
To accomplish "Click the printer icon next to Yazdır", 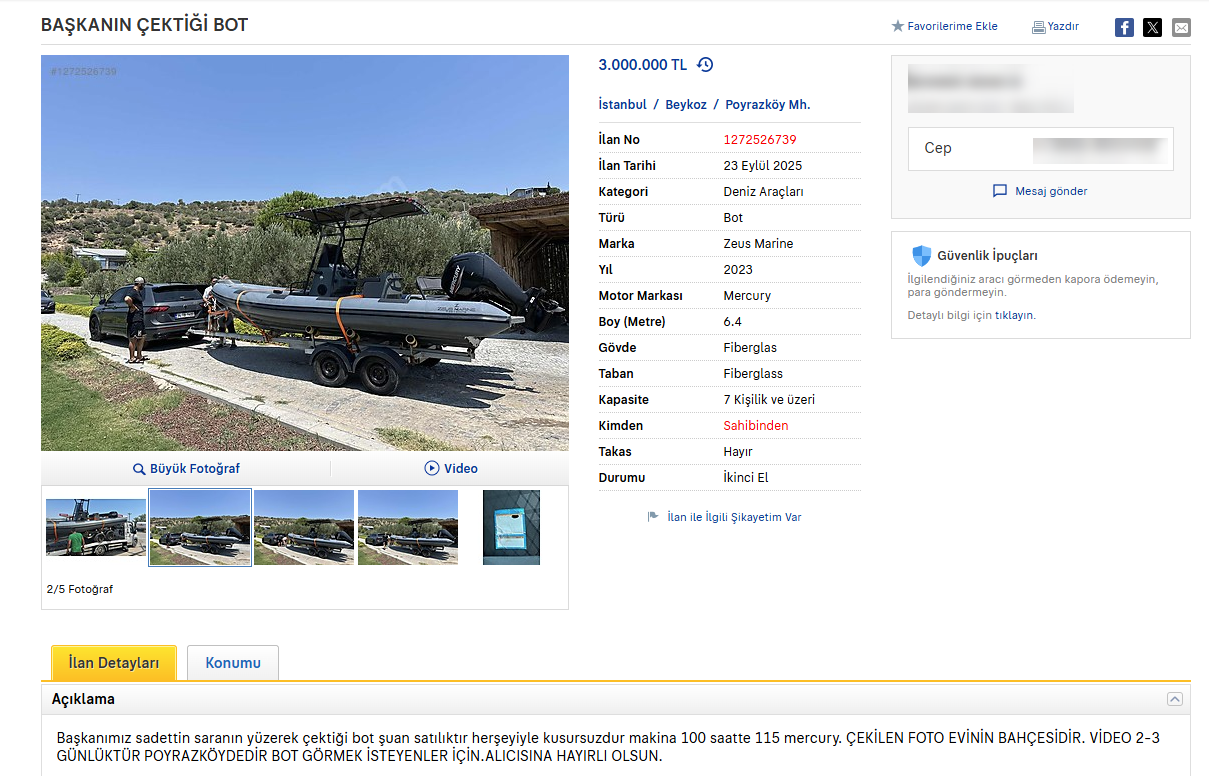I will pyautogui.click(x=1039, y=27).
